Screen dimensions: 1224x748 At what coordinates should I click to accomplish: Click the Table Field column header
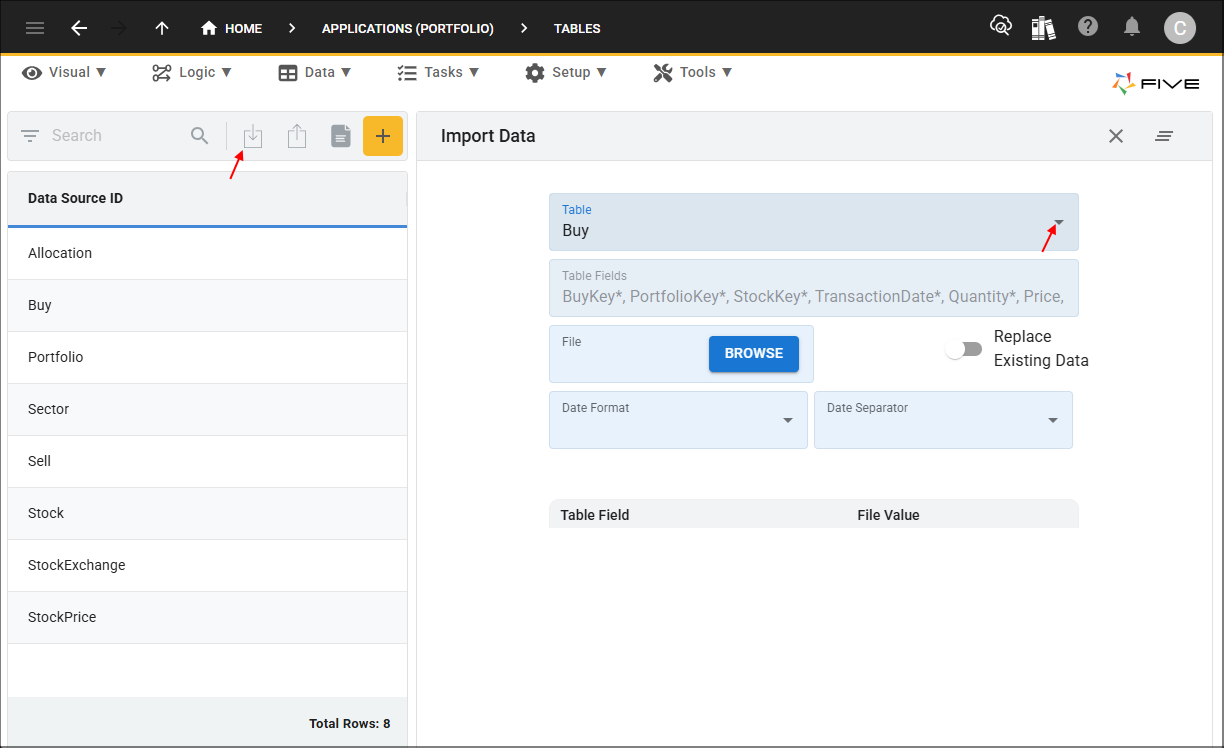pyautogui.click(x=595, y=515)
